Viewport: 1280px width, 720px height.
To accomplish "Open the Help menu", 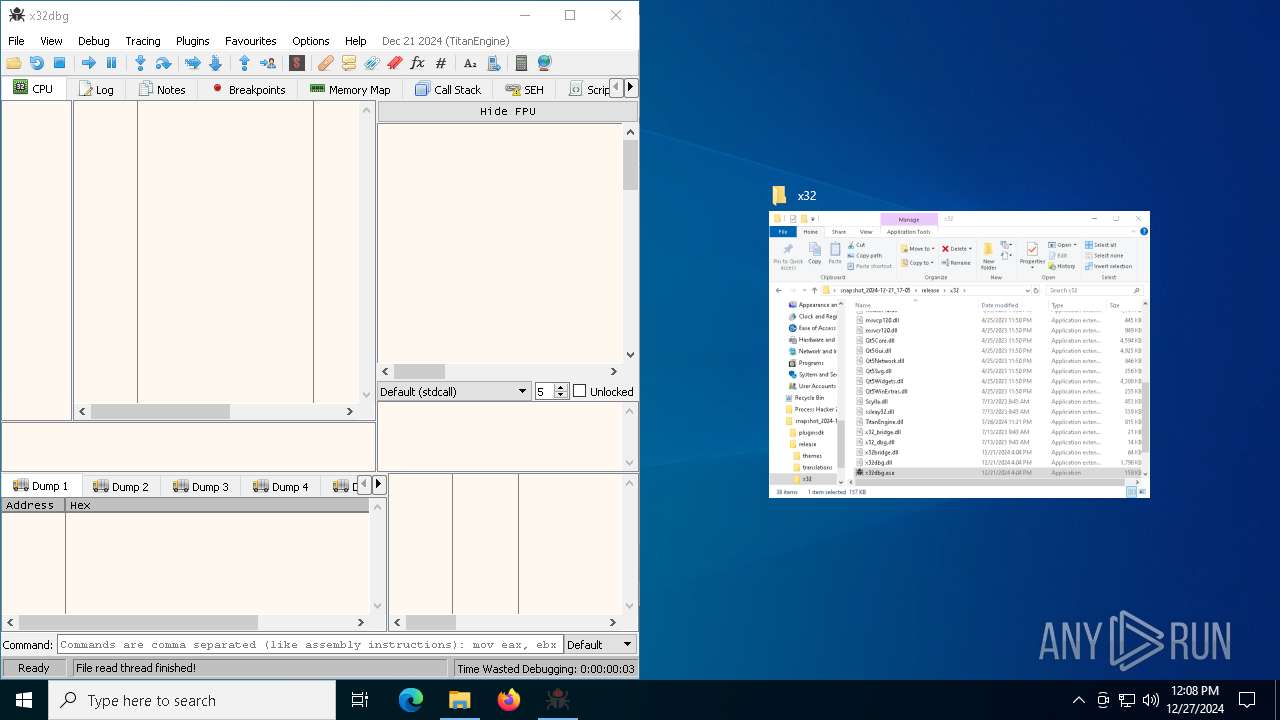I will click(356, 41).
